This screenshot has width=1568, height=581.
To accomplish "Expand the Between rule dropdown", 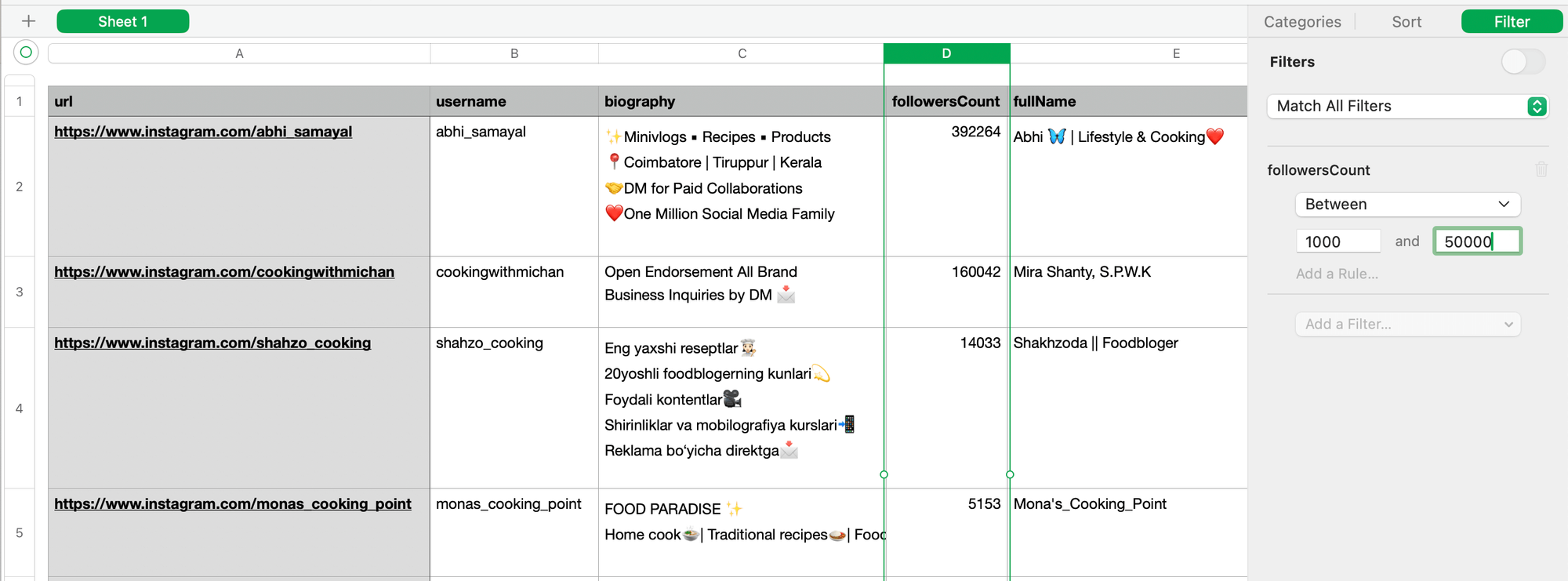I will tap(1407, 205).
